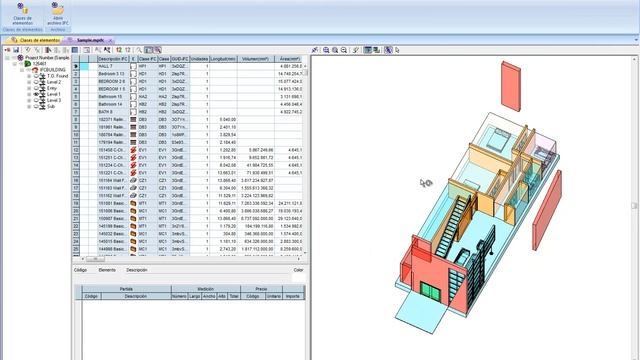Click the orange 12 numbering icon
Screen dimensions: 640x360
[x=118, y=50]
